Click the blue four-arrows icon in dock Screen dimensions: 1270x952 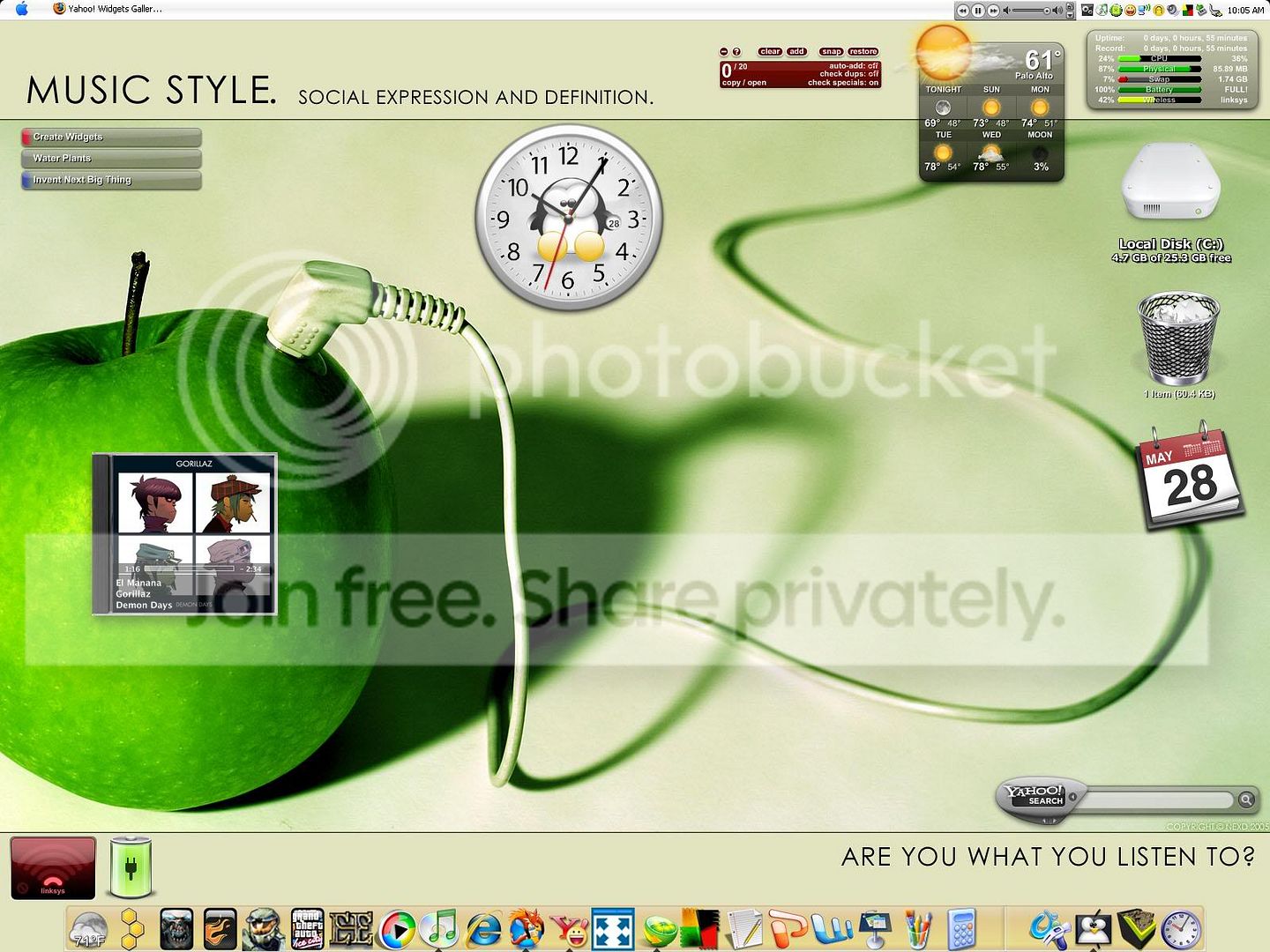click(x=613, y=930)
